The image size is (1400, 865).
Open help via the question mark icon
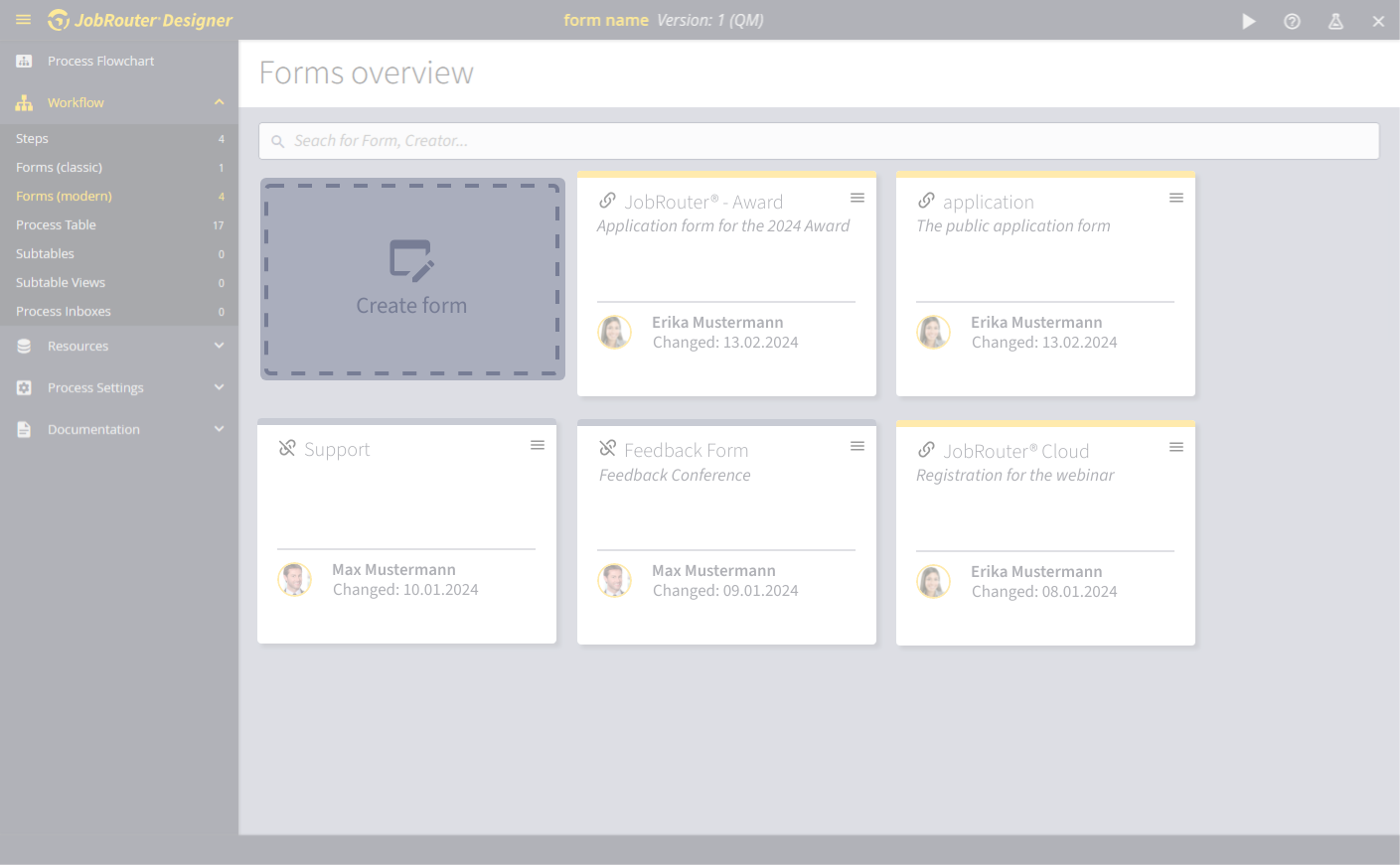coord(1292,21)
